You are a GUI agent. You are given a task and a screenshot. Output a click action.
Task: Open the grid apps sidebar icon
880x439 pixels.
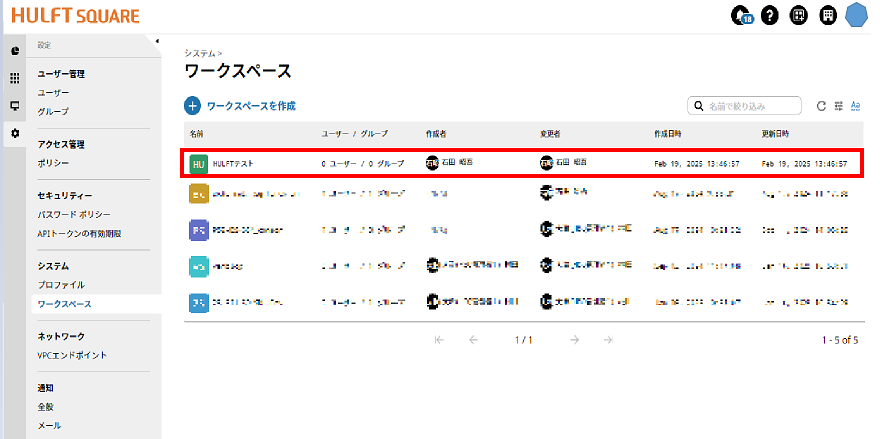click(x=15, y=78)
